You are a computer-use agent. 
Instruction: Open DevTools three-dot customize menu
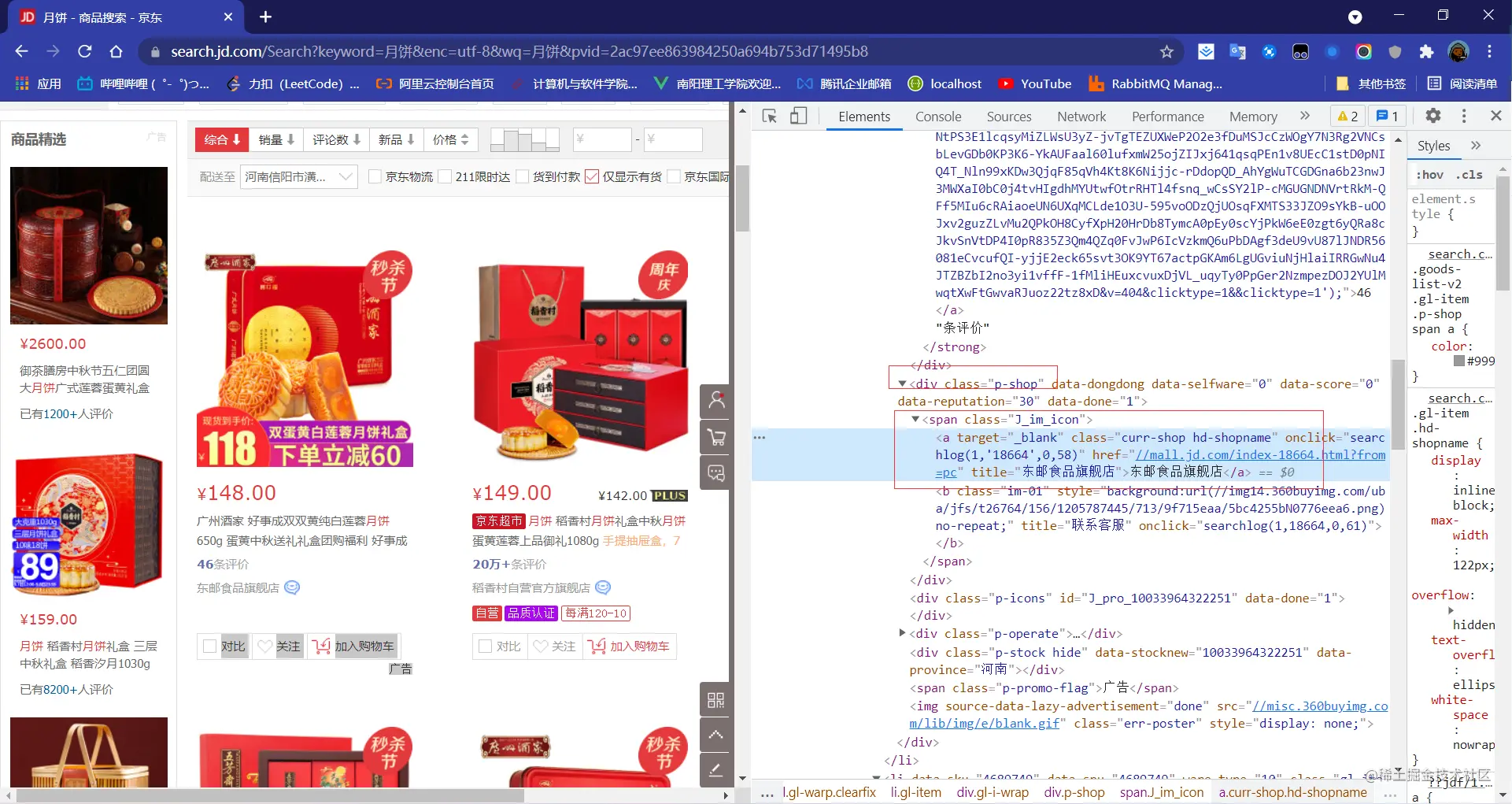(x=1464, y=116)
